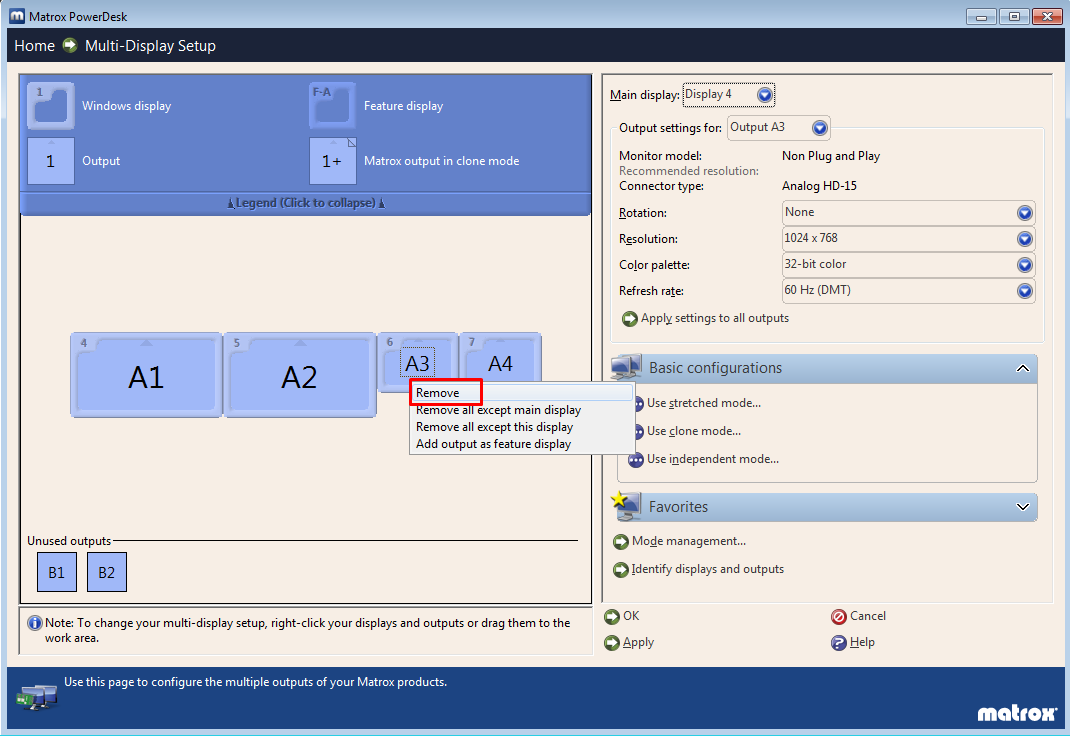Click the Matrox logo in the corner
The height and width of the screenshot is (736, 1070).
pyautogui.click(x=1016, y=713)
